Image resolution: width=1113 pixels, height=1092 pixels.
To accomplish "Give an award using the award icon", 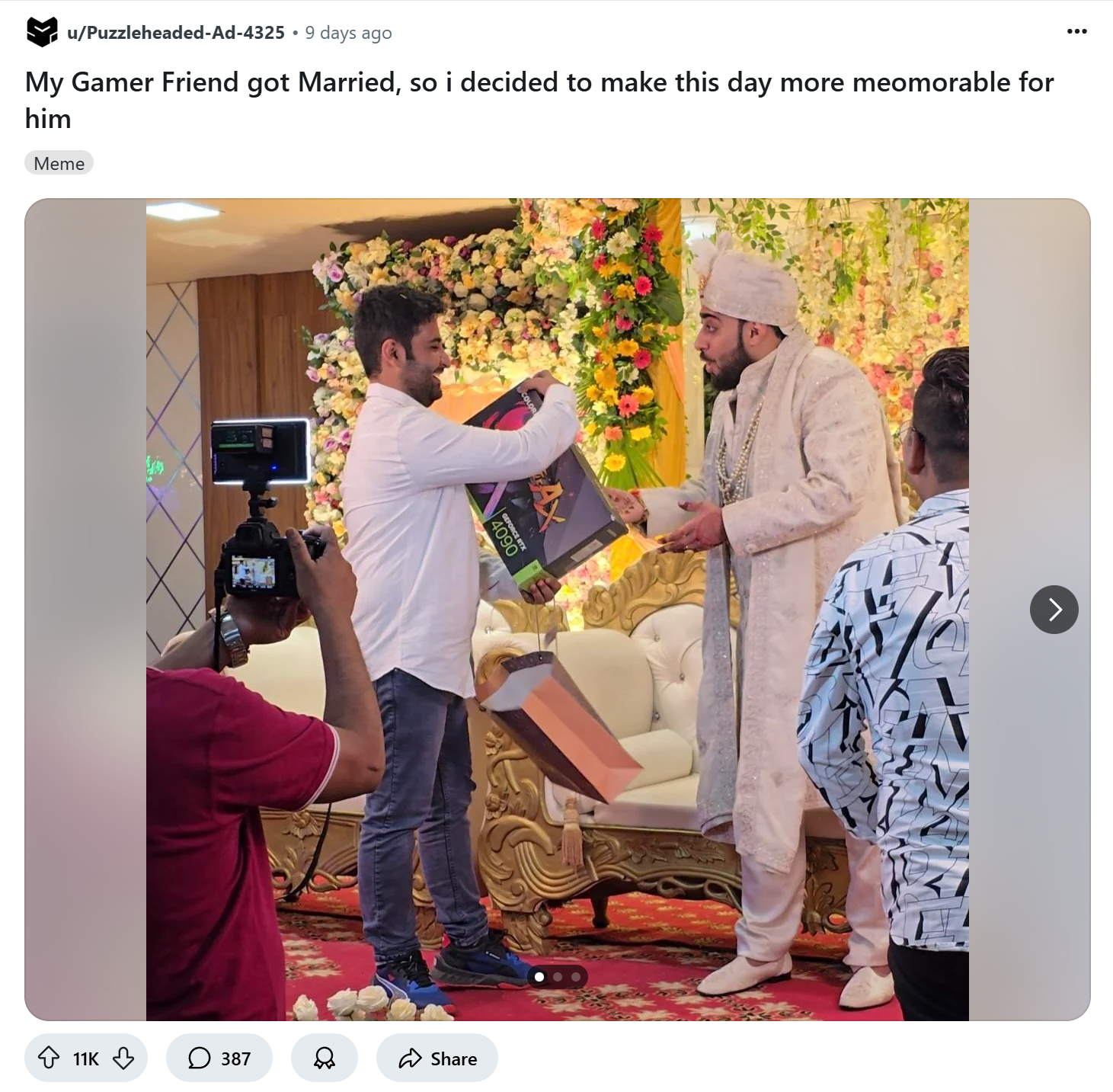I will point(325,1058).
